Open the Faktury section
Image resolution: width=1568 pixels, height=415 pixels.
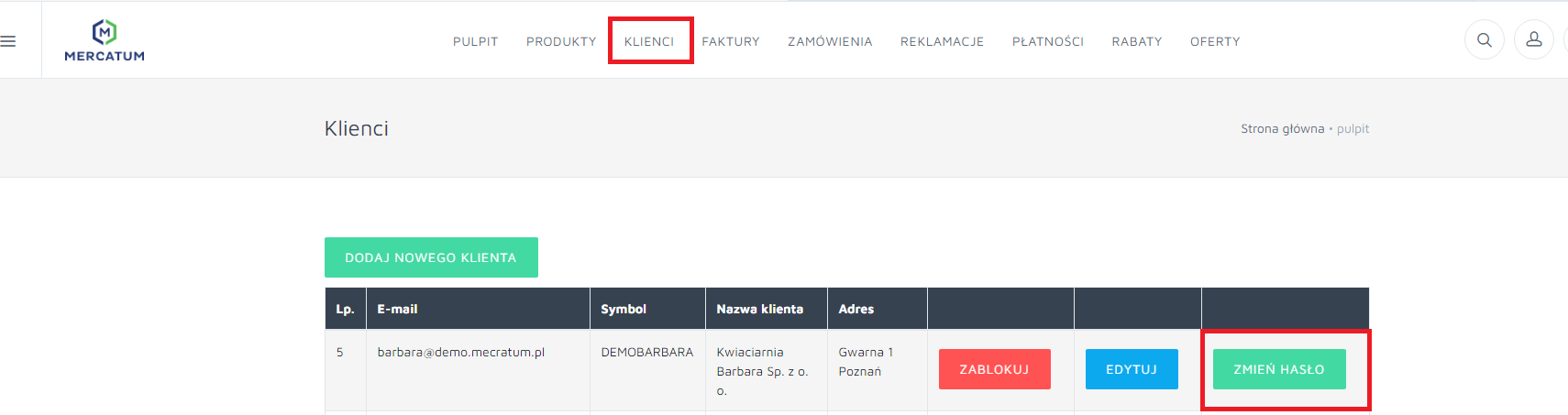click(x=731, y=42)
